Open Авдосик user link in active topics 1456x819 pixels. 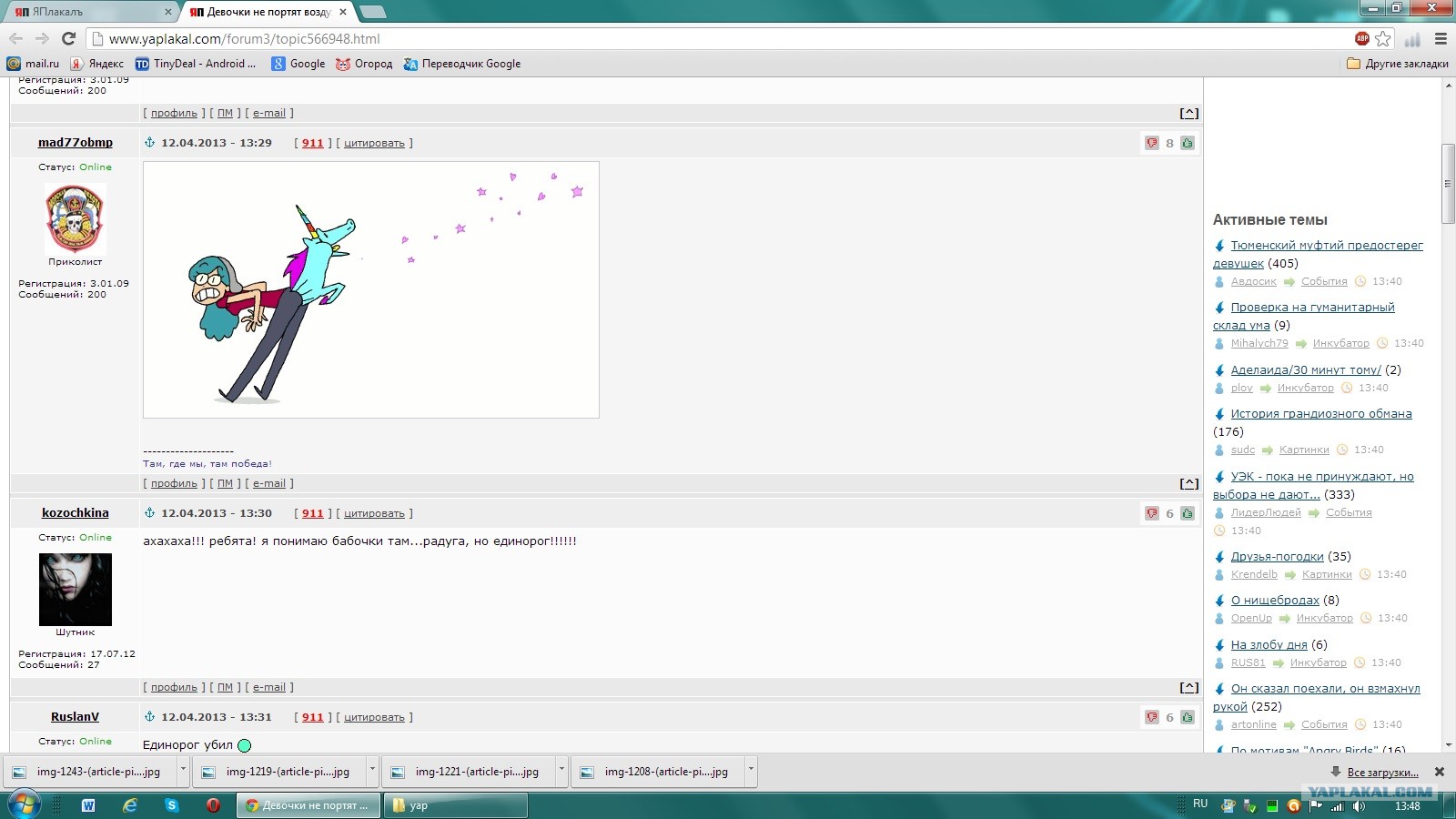pyautogui.click(x=1254, y=281)
